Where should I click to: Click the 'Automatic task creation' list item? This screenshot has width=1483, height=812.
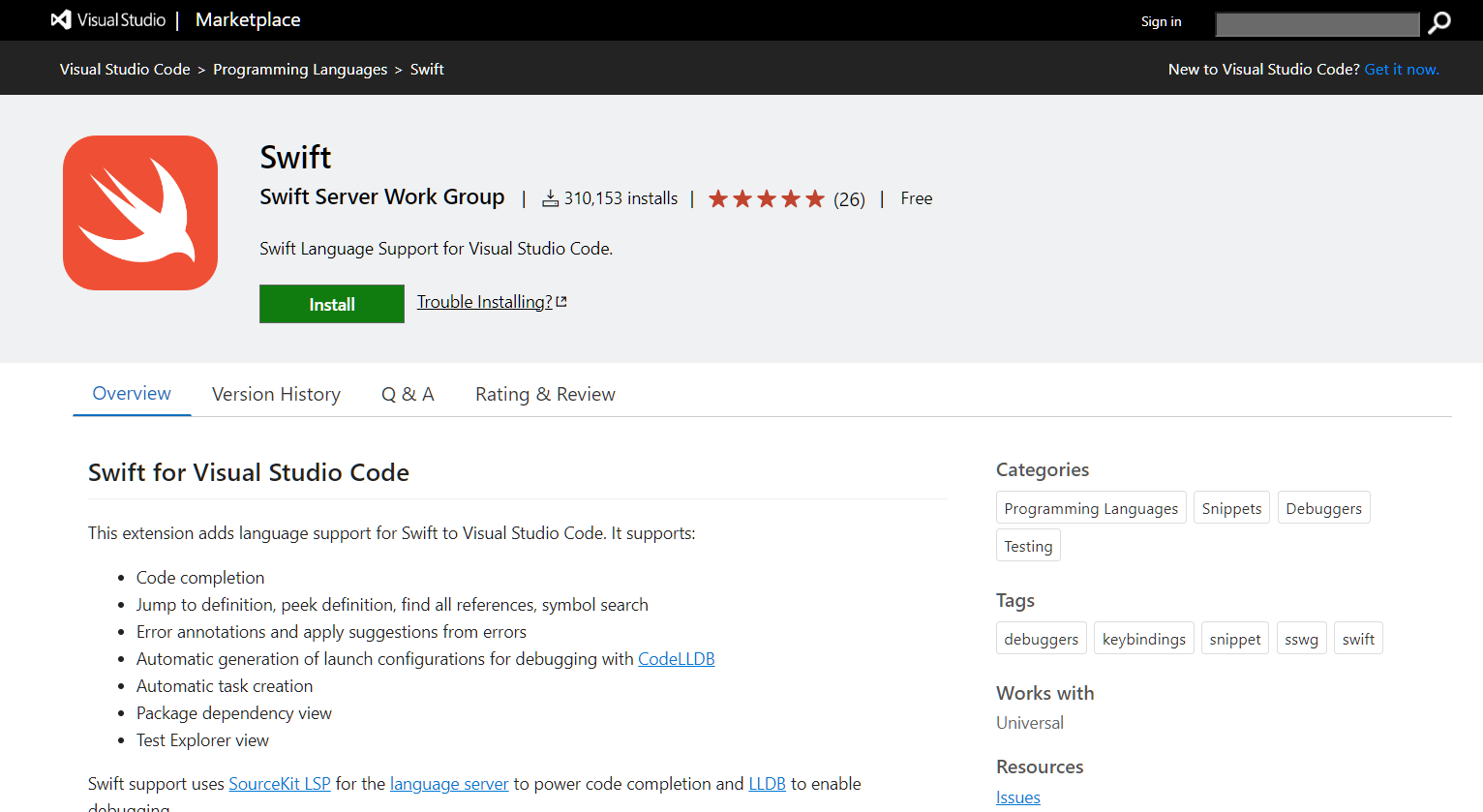[225, 686]
